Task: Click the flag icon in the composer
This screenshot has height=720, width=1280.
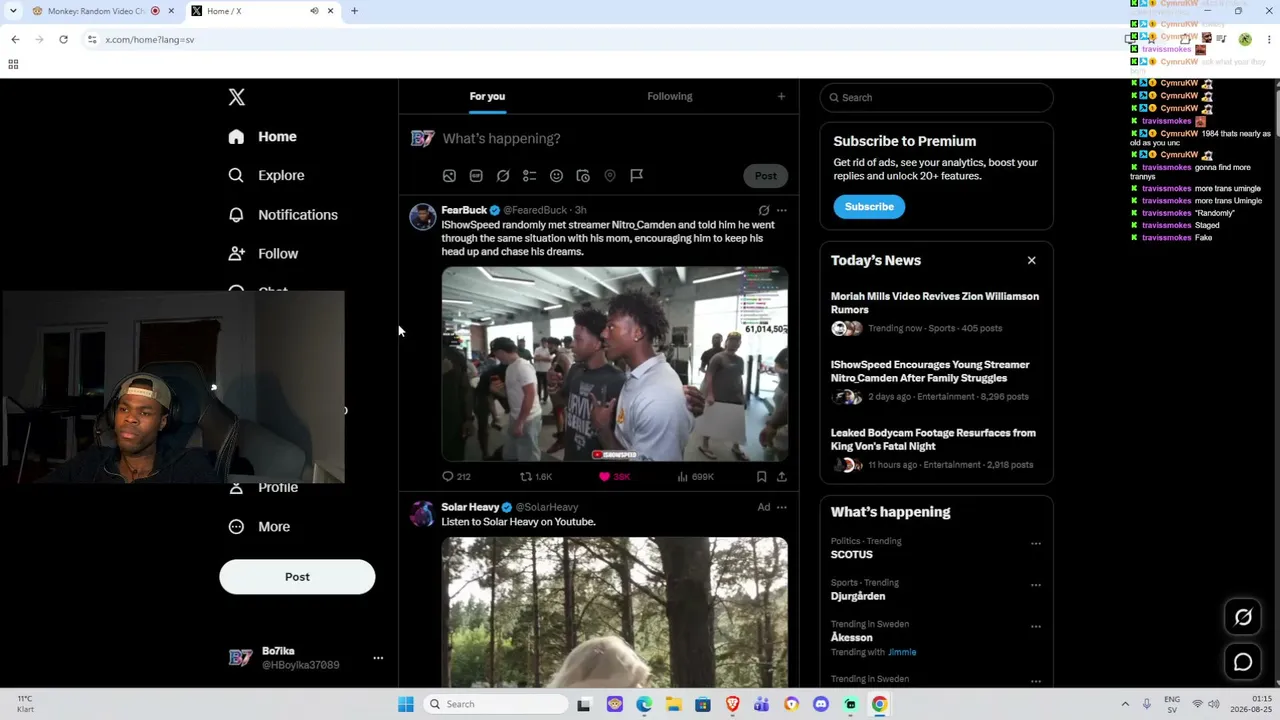Action: pos(636,176)
